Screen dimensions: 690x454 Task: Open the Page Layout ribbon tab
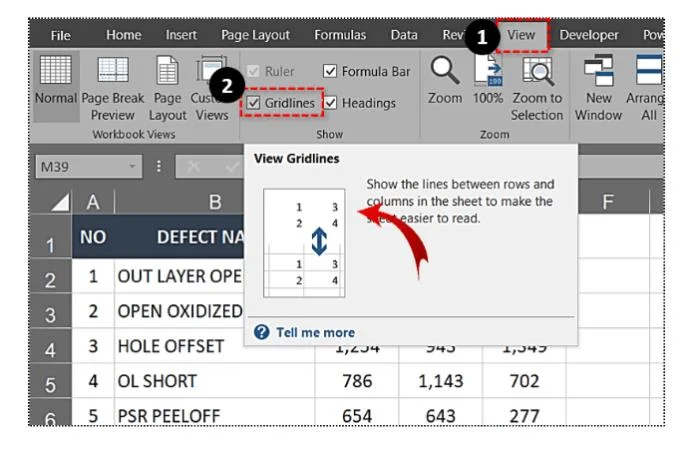click(255, 35)
